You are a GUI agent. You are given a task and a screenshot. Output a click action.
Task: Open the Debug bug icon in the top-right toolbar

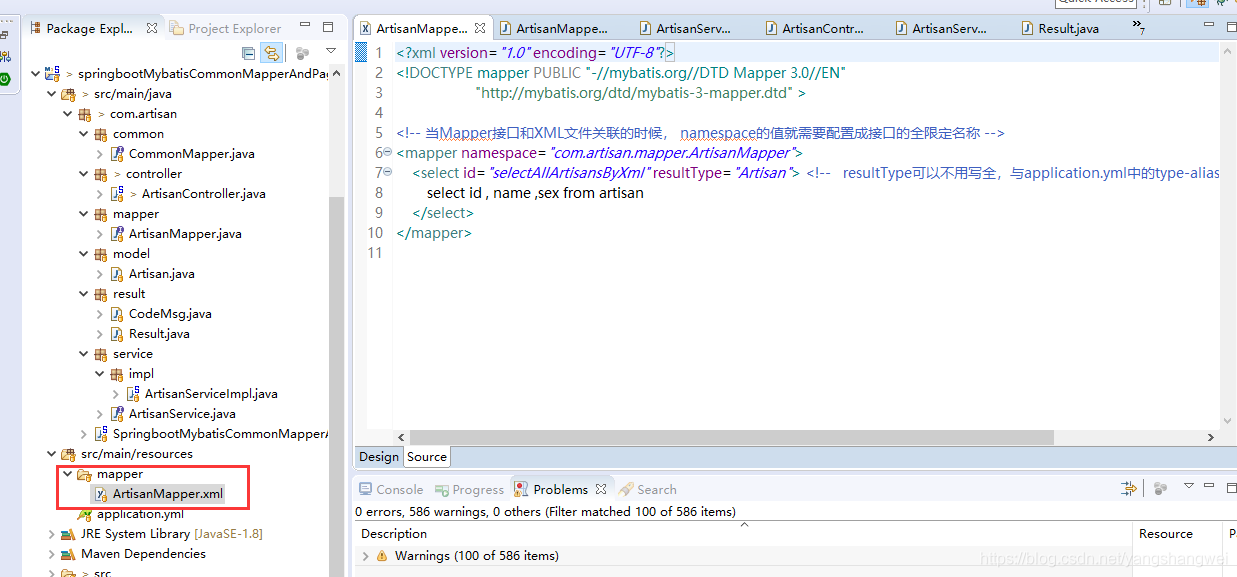click(1222, 4)
